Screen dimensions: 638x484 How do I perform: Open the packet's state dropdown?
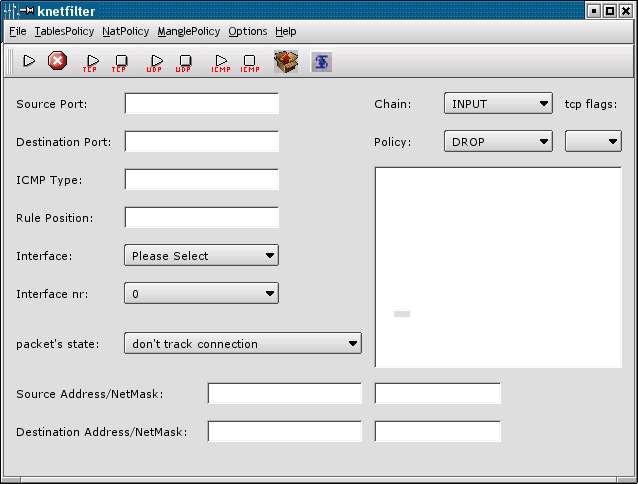(243, 343)
